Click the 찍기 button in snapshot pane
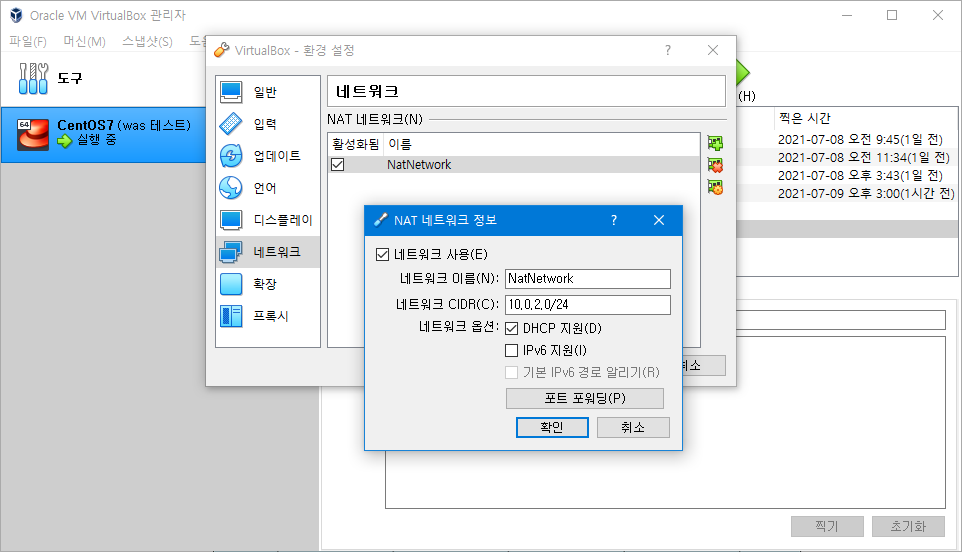This screenshot has height=552, width=962. (827, 526)
